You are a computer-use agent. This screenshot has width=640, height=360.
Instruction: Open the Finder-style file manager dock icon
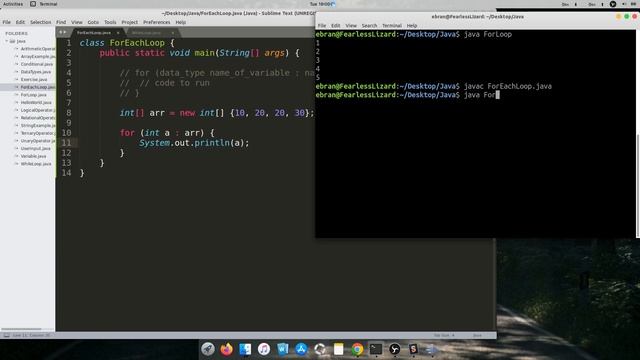(x=245, y=349)
